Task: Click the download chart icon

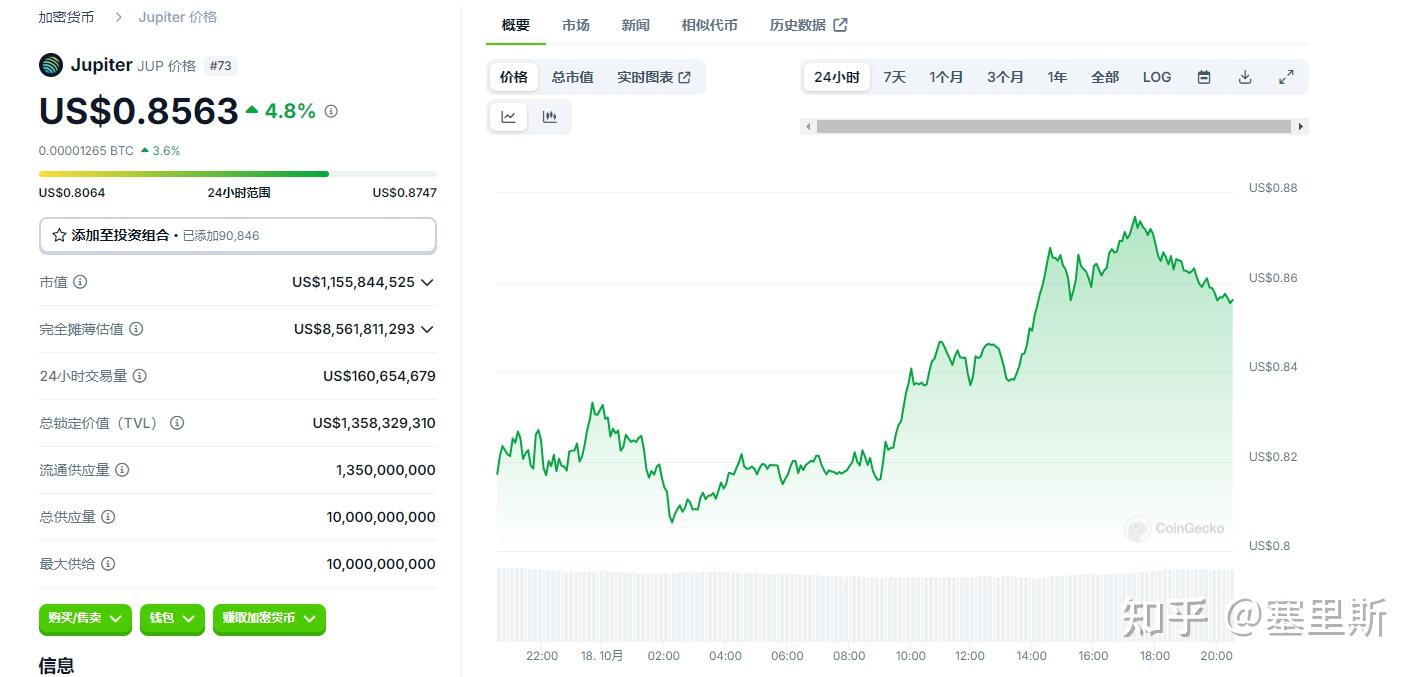Action: point(1245,76)
